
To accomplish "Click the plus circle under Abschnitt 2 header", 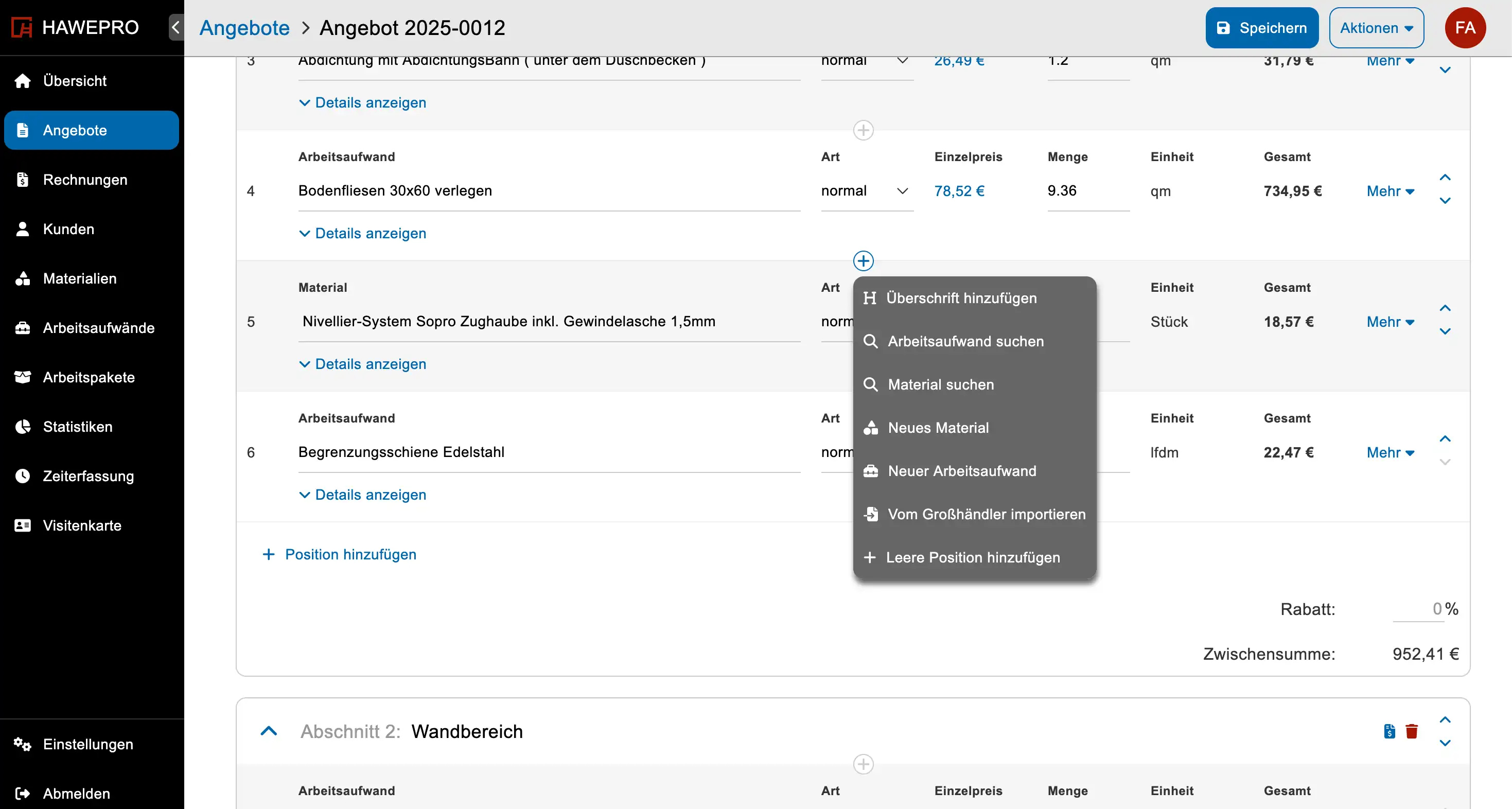I will point(864,764).
